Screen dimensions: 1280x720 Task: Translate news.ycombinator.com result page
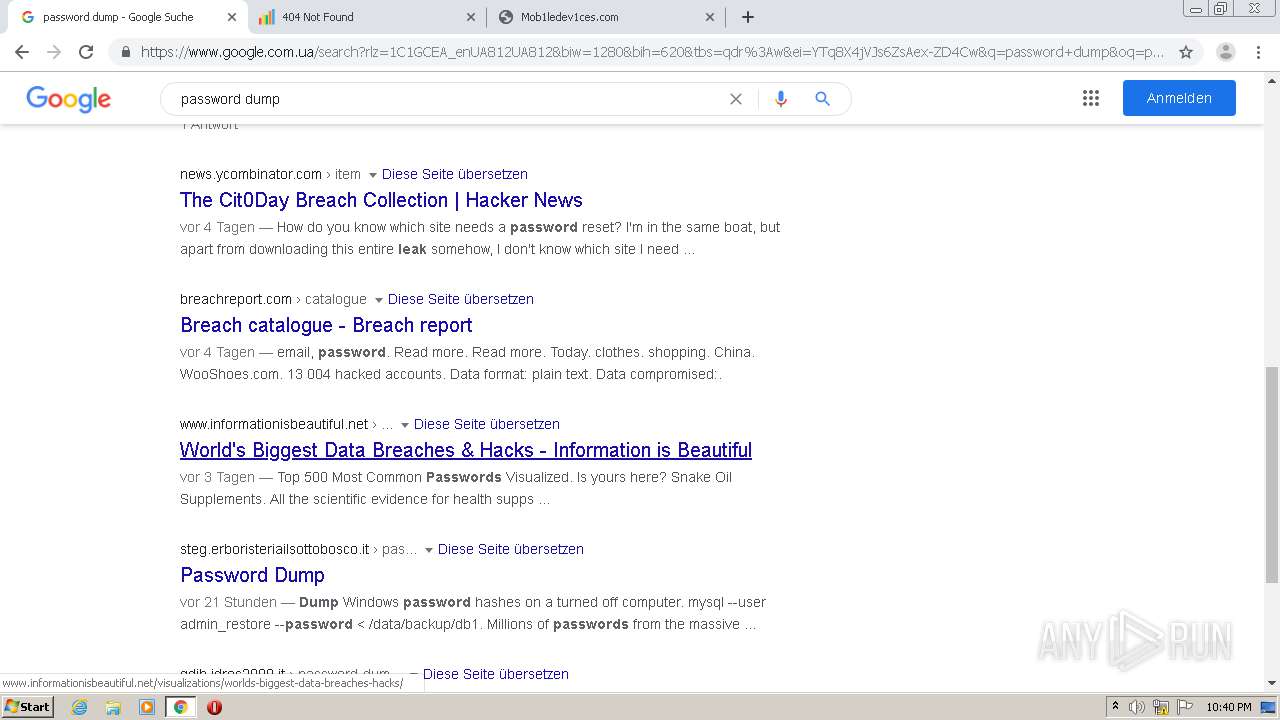455,174
